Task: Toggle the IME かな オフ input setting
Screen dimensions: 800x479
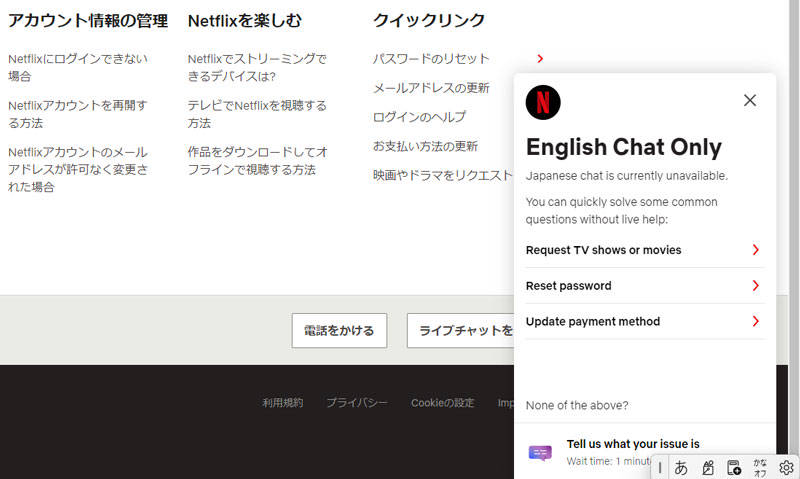Action: pyautogui.click(x=760, y=467)
